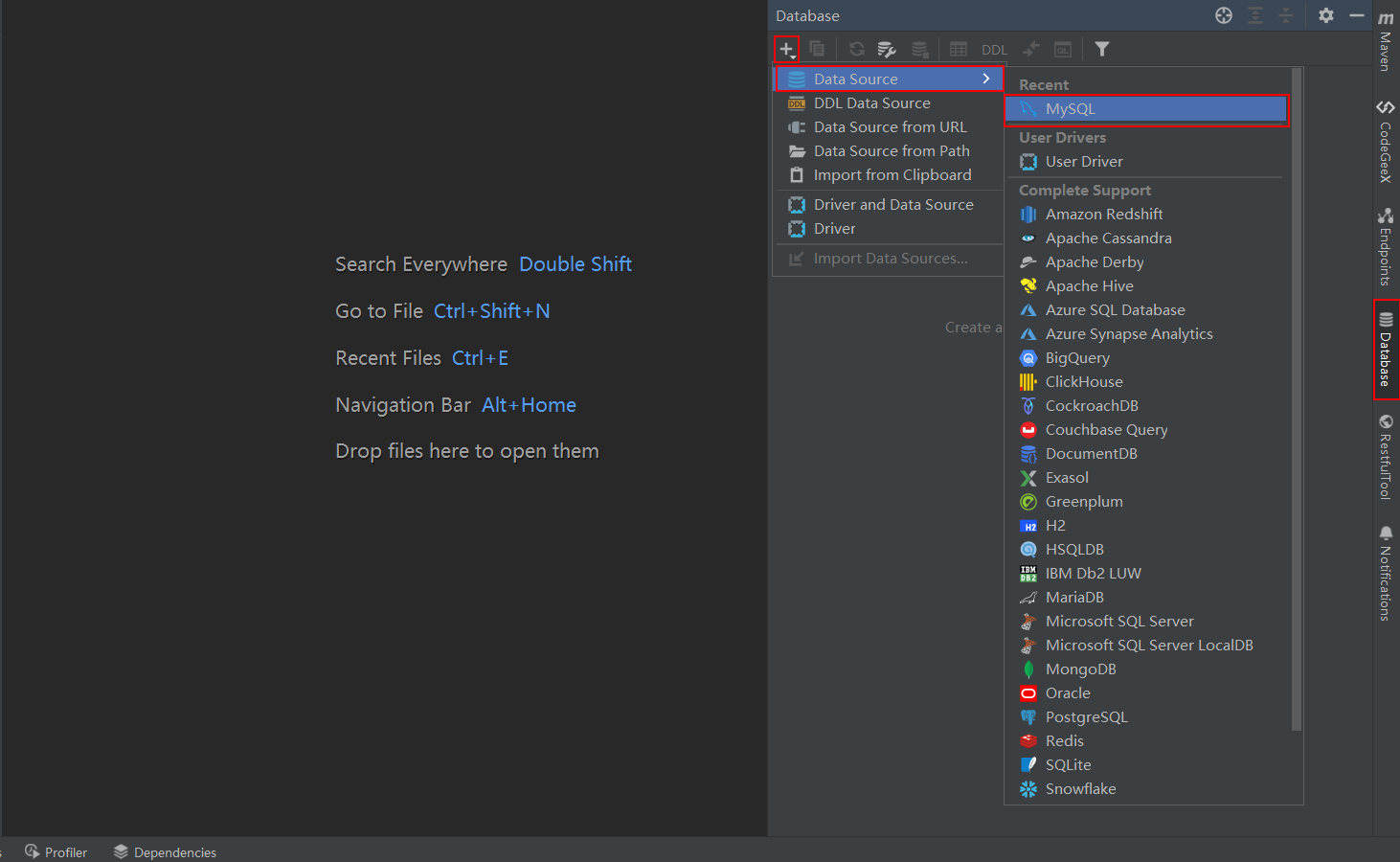The image size is (1400, 862).
Task: Select PostgreSQL data source
Action: tap(1146, 717)
